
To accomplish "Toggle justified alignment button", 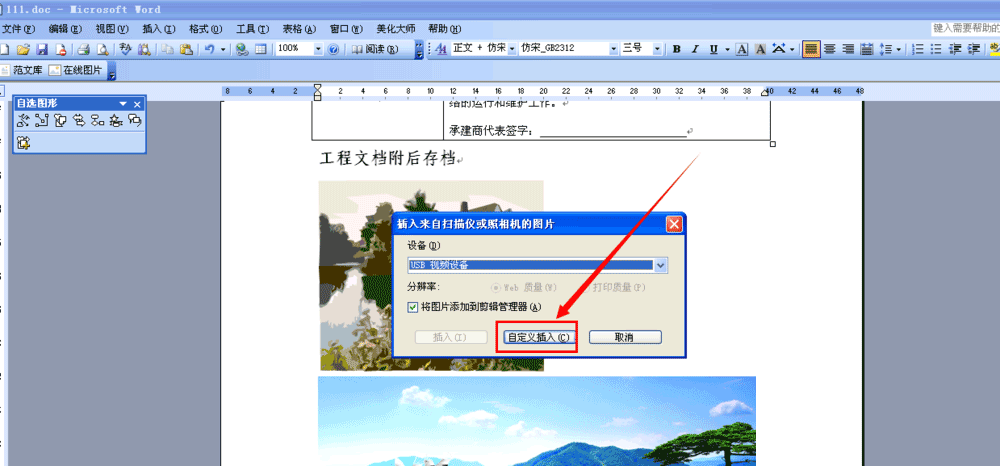I will pyautogui.click(x=811, y=49).
